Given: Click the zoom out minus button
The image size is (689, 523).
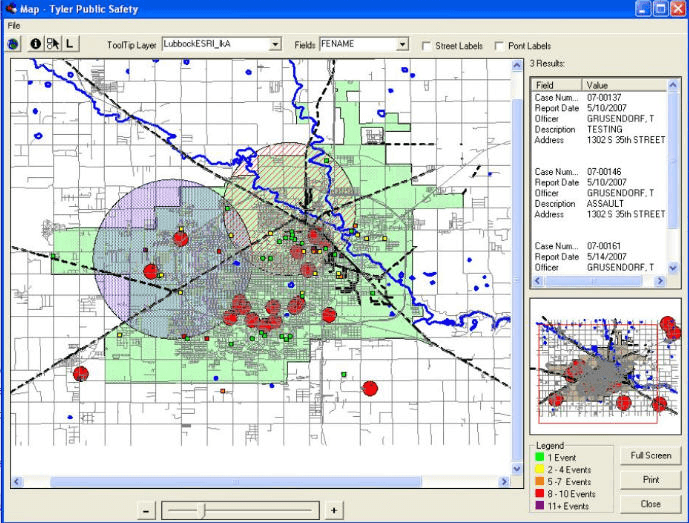Looking at the screenshot, I should (147, 510).
